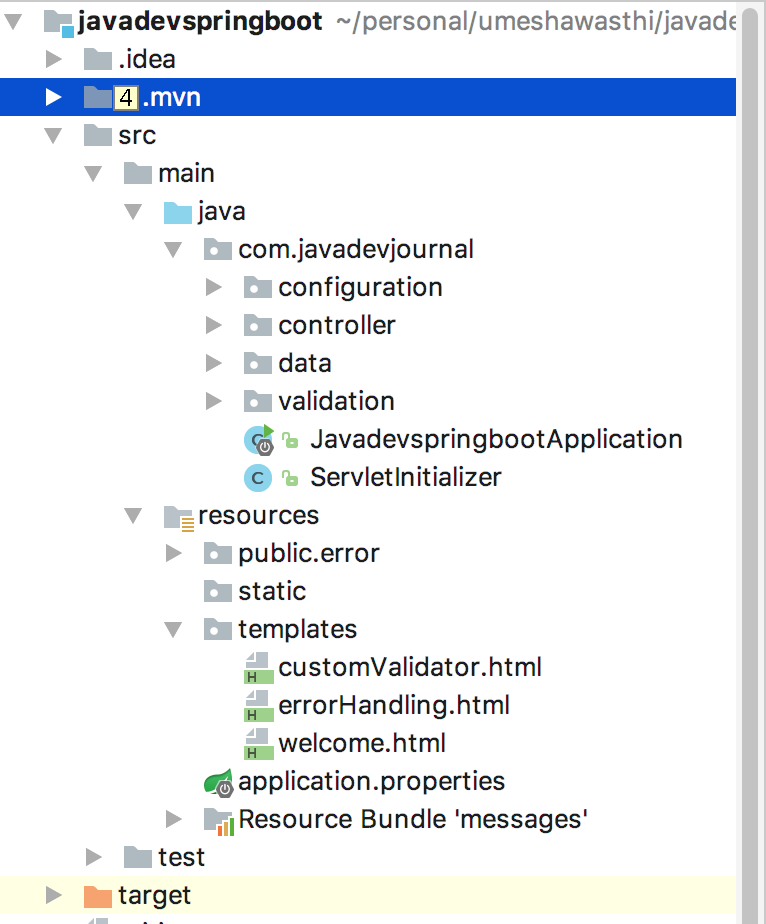
Task: Click the resources folder icon
Action: pos(179,516)
